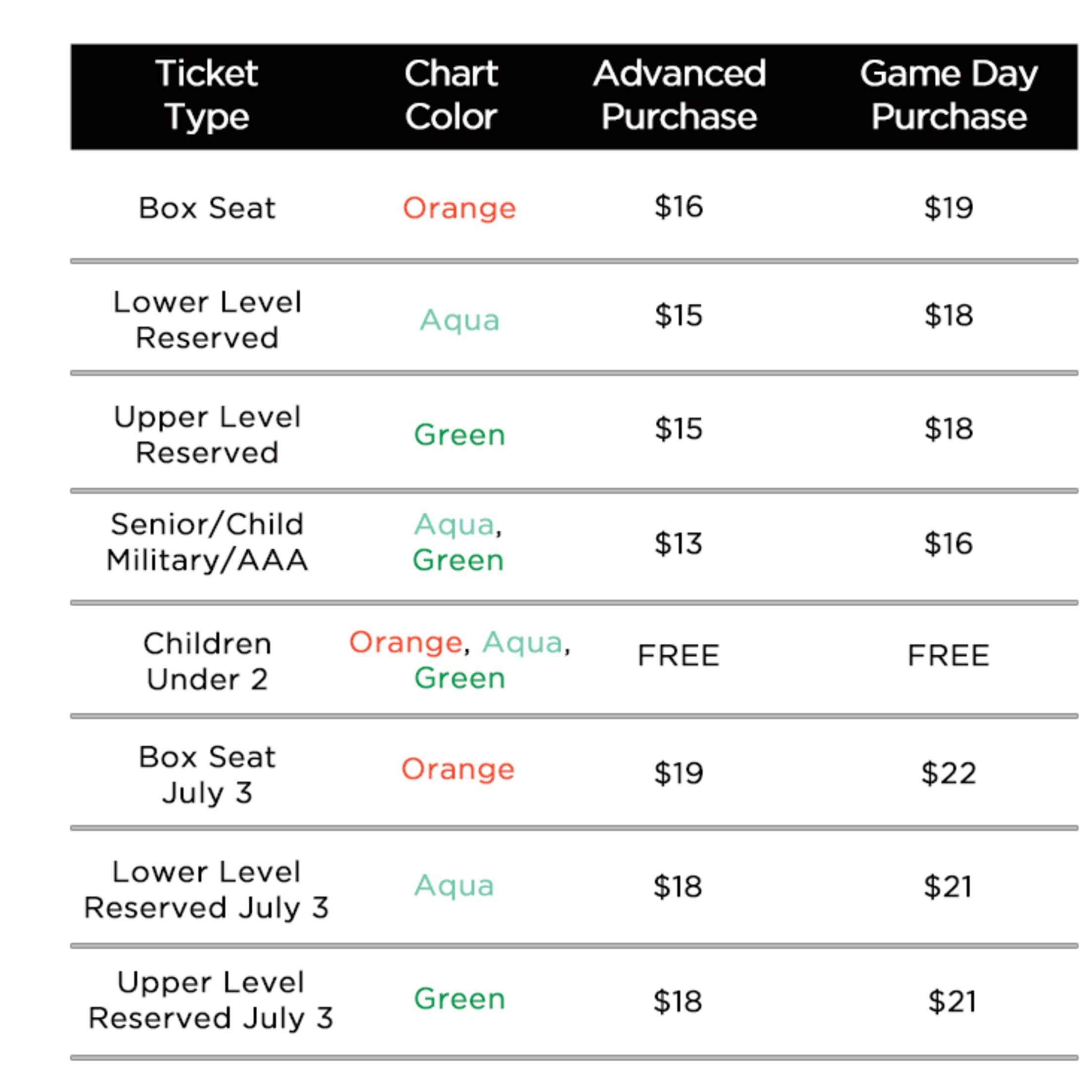1092x1092 pixels.
Task: Click the $19 Box Seat game day price
Action: click(x=949, y=207)
